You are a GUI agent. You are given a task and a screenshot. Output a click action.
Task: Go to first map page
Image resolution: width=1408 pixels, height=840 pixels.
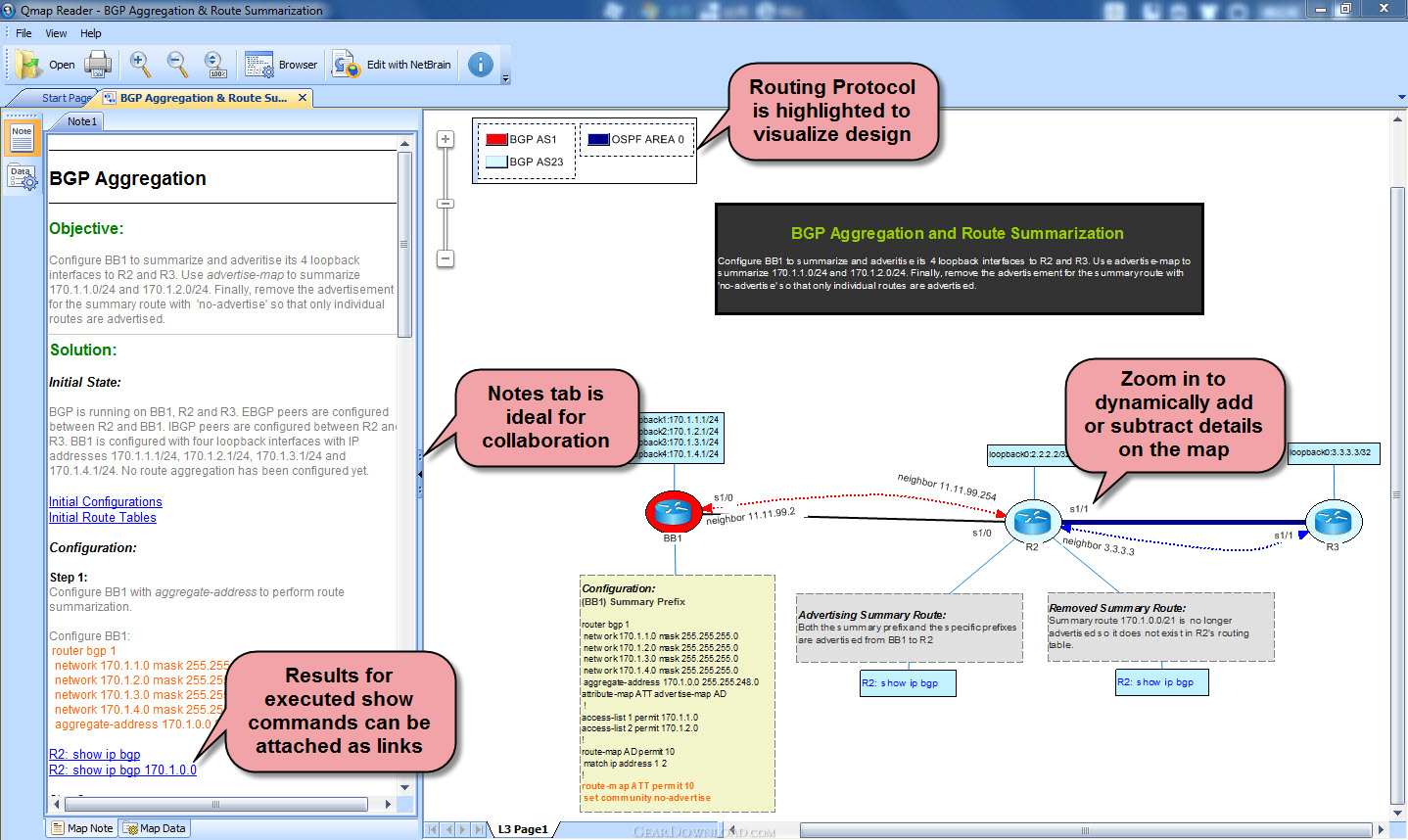click(432, 829)
